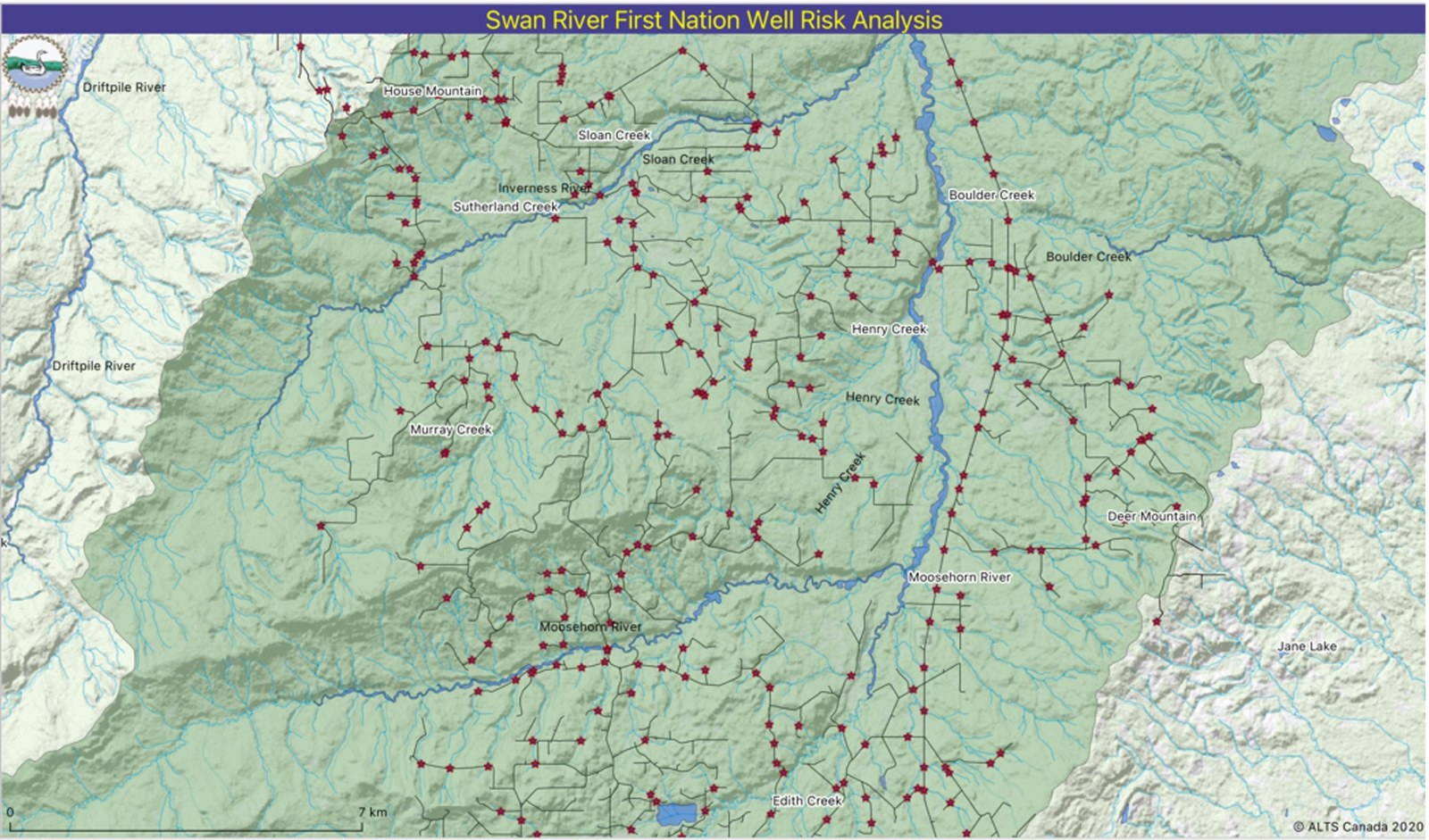Click the upper 'Boulder Creek' label
Screen dimensions: 1429x840
tap(991, 195)
